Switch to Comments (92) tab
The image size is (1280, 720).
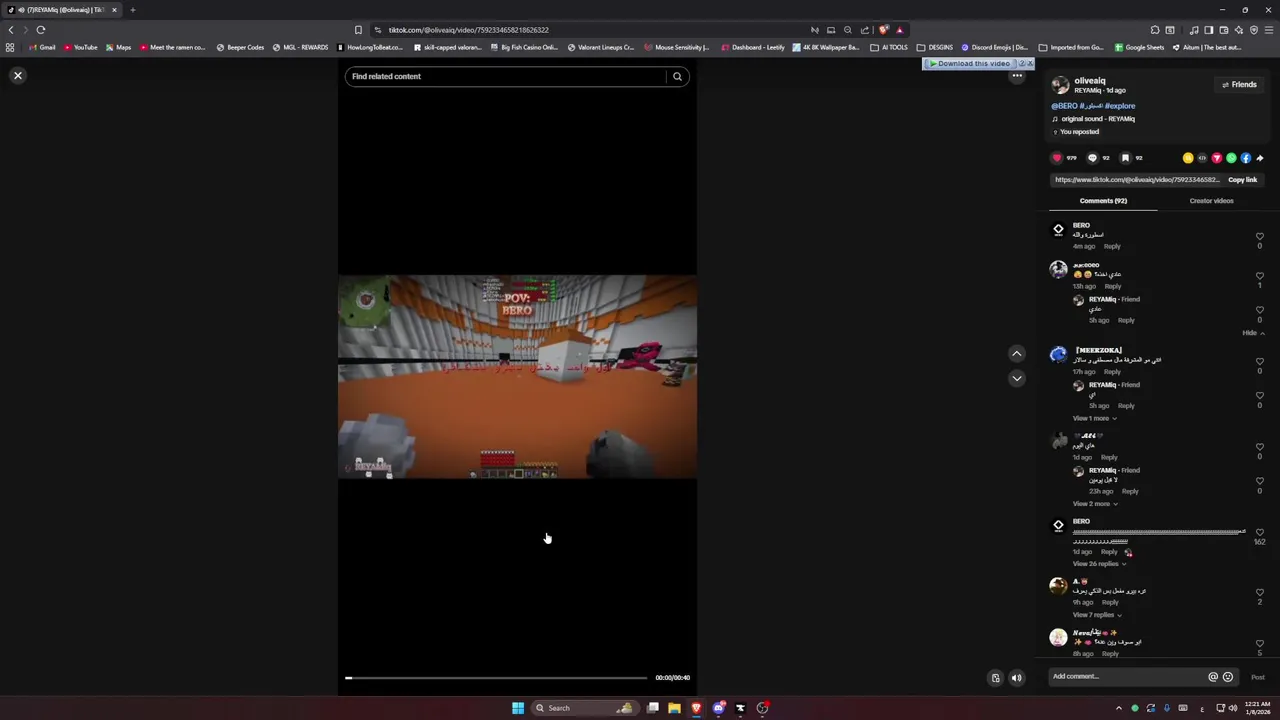(1103, 201)
